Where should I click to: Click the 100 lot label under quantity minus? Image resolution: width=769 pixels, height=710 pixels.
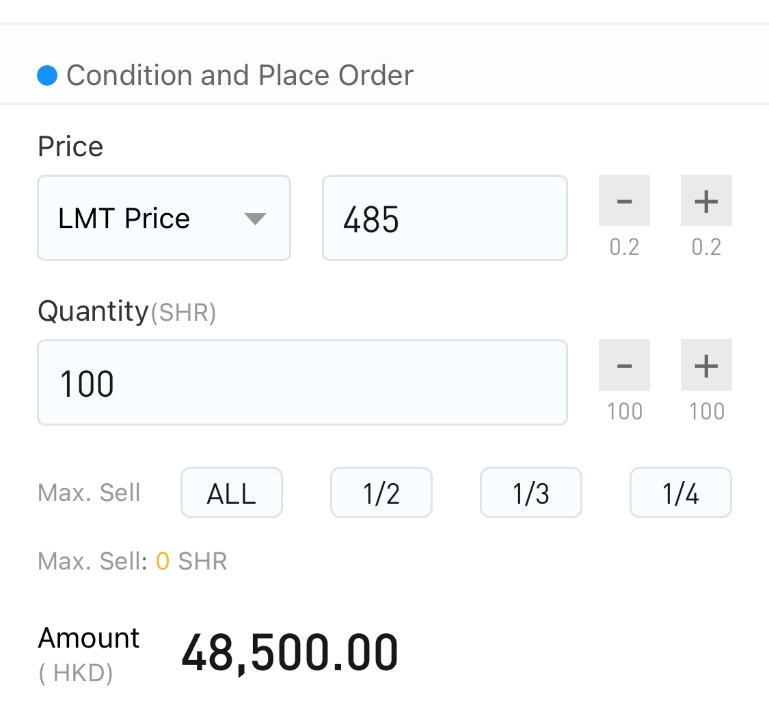624,411
